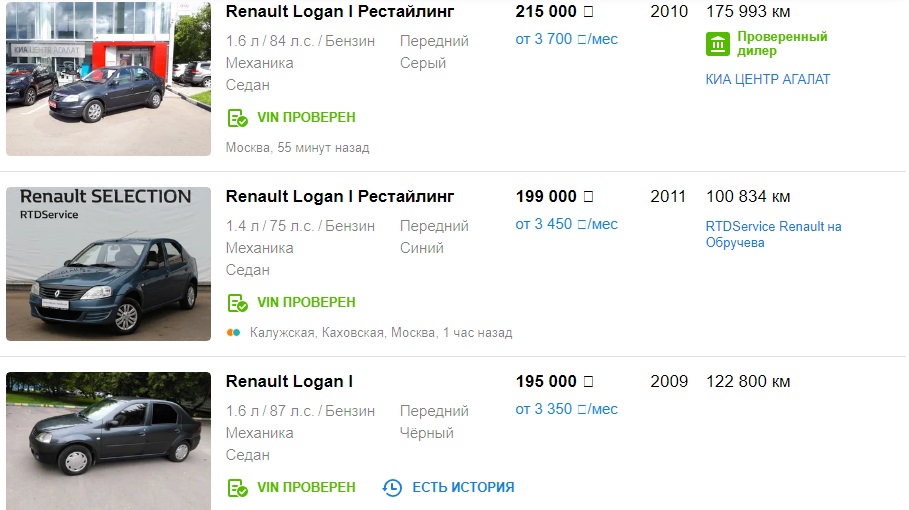The height and width of the screenshot is (510, 909).
Task: Click the Проверенный дилер green label
Action: (x=782, y=43)
